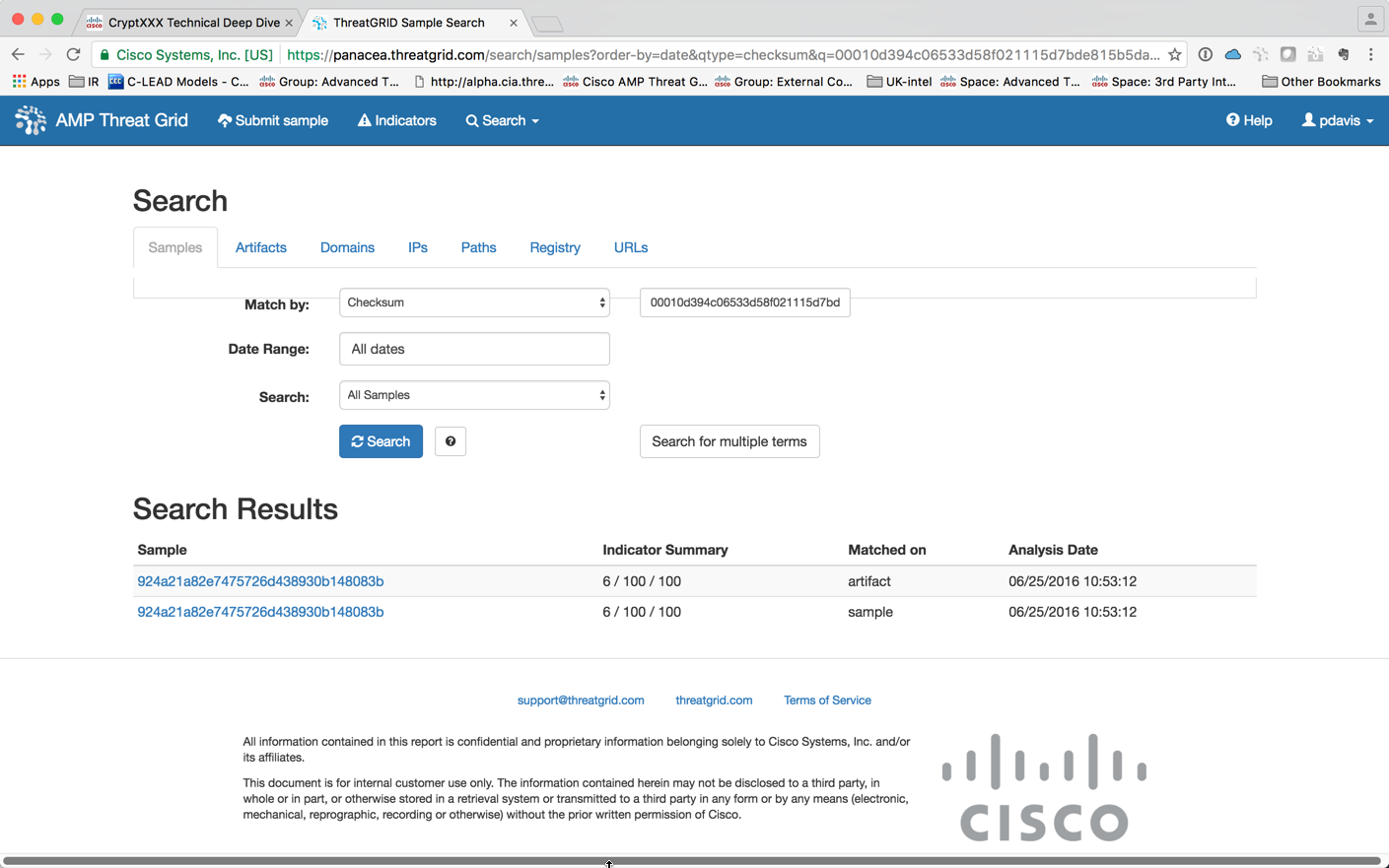Image resolution: width=1389 pixels, height=868 pixels.
Task: Select the Samples tab
Action: coord(175,247)
